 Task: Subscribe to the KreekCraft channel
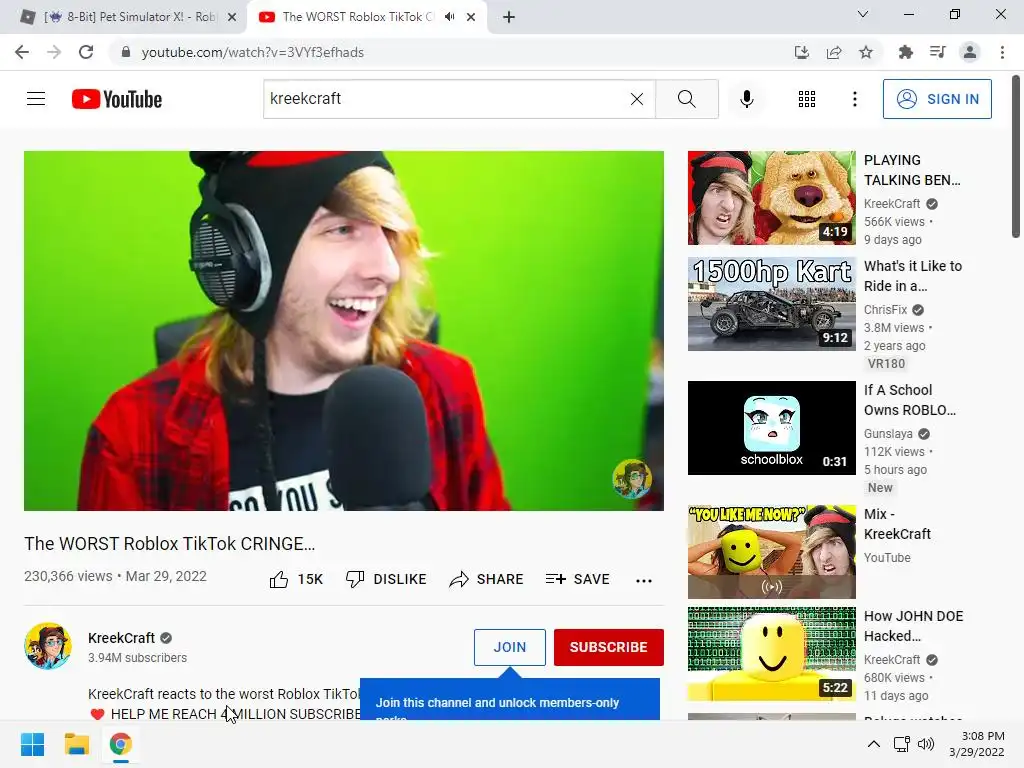(x=609, y=647)
